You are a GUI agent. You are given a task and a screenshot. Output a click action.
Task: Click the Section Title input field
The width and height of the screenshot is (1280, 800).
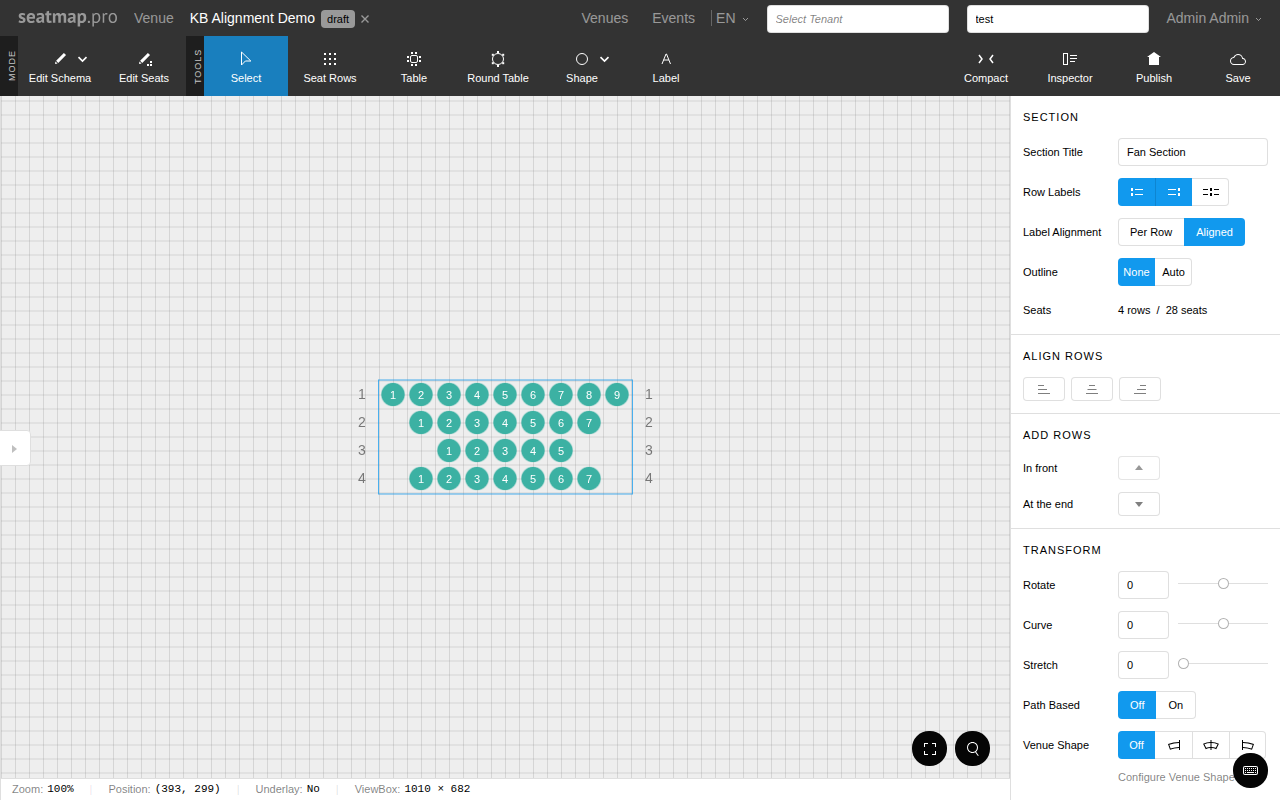(1192, 152)
